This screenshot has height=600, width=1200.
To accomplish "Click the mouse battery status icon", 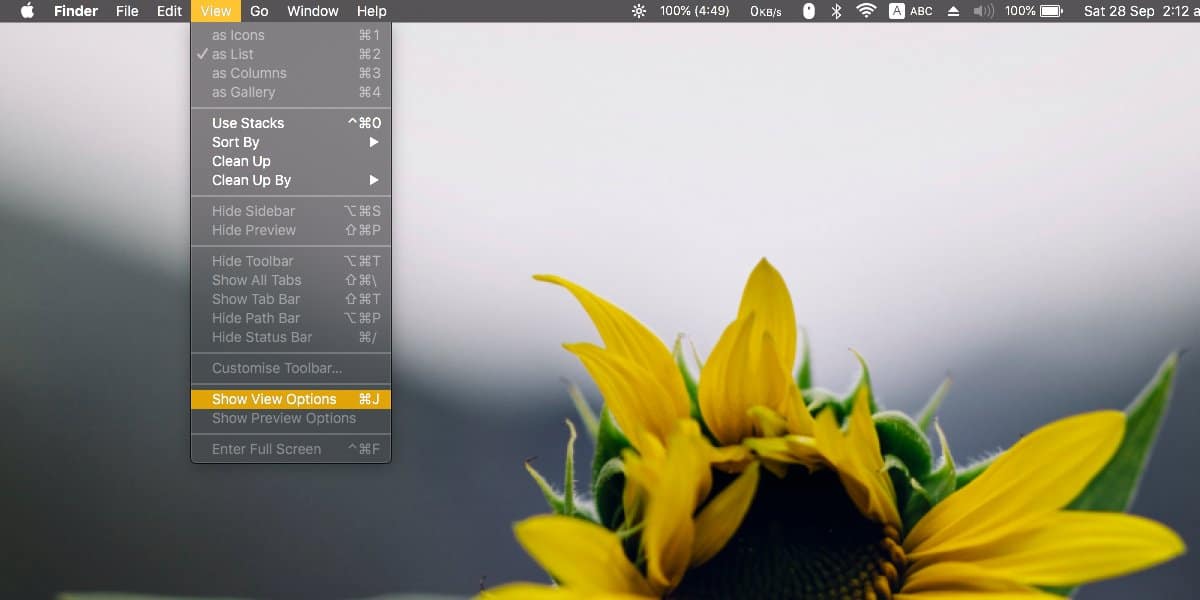I will (x=808, y=11).
